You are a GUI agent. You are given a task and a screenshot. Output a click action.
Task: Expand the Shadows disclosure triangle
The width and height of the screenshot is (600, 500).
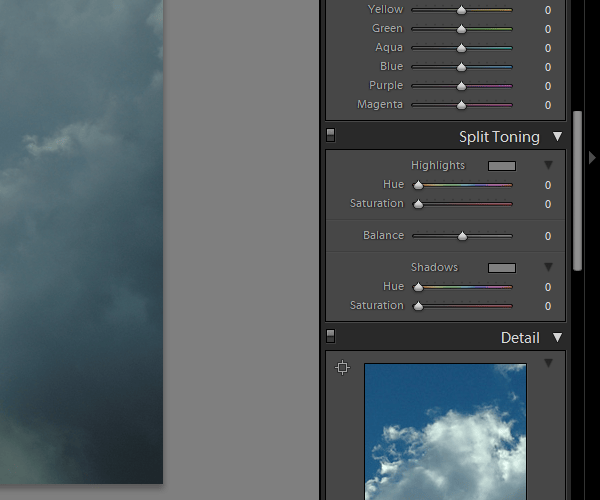548,267
